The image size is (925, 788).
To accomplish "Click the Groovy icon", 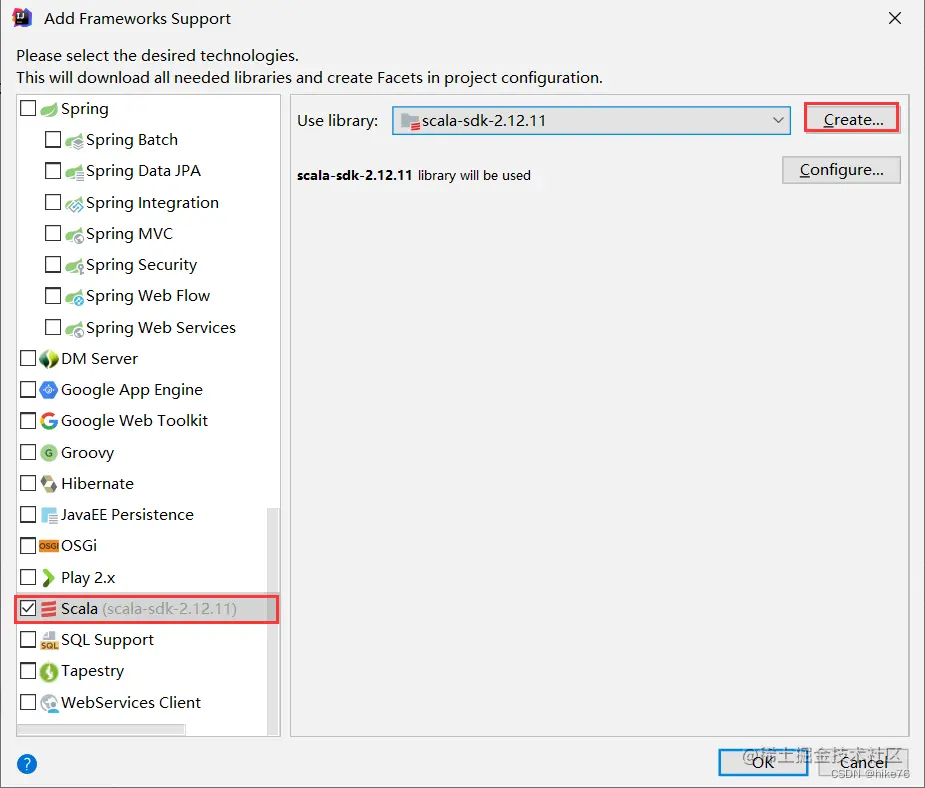I will (49, 453).
